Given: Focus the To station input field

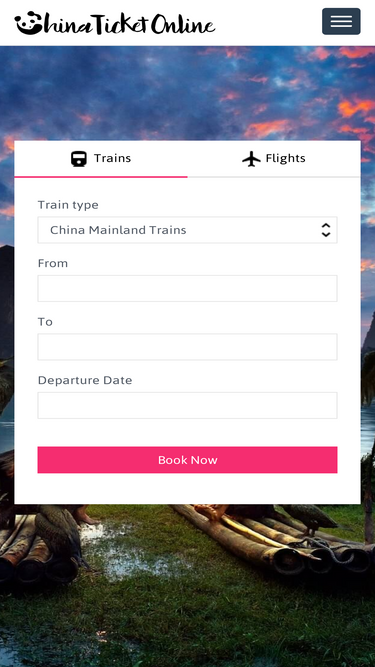Looking at the screenshot, I should coord(187,347).
